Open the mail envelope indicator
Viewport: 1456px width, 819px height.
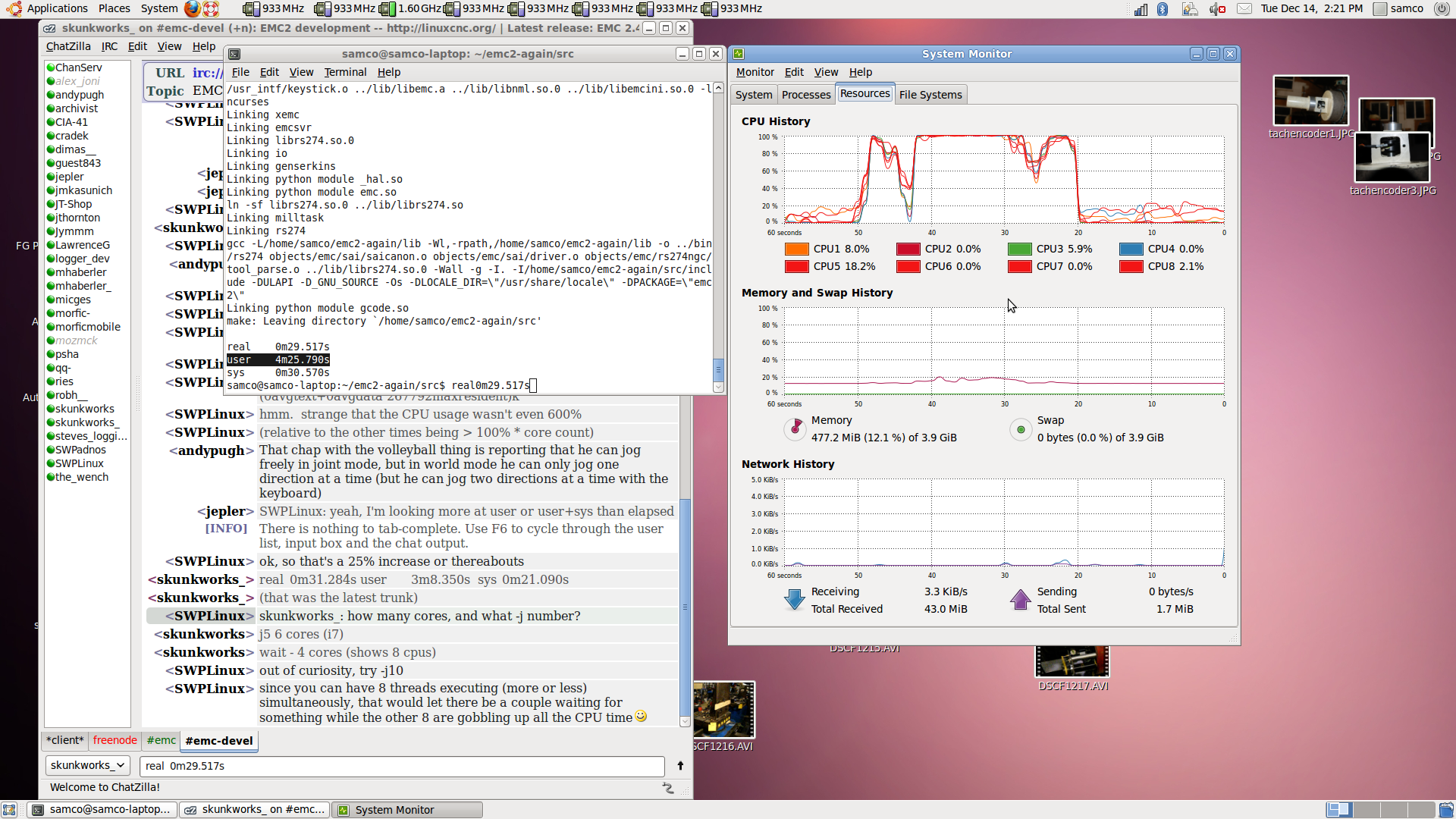tap(1244, 9)
